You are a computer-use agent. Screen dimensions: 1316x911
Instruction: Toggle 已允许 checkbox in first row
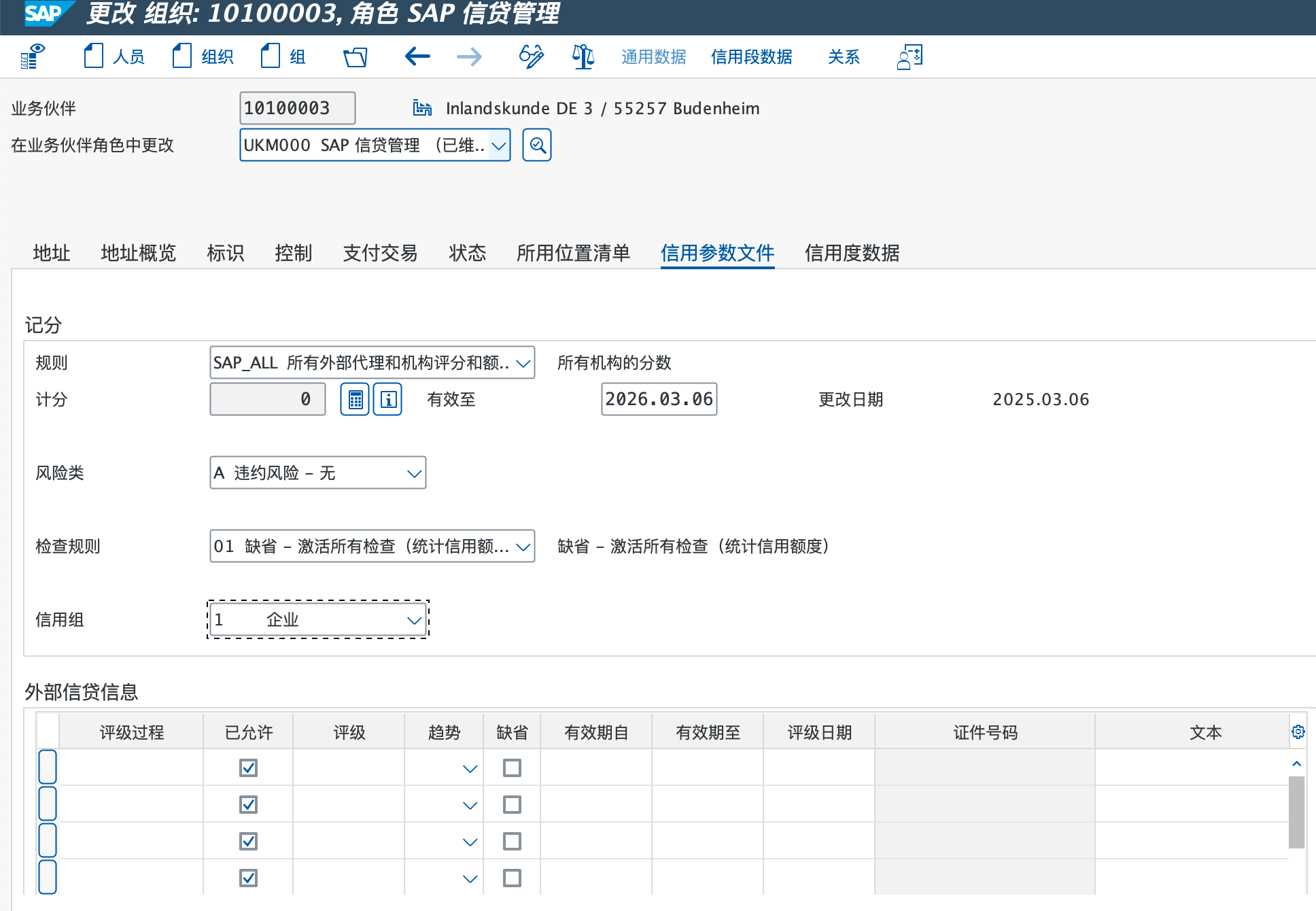(x=249, y=768)
